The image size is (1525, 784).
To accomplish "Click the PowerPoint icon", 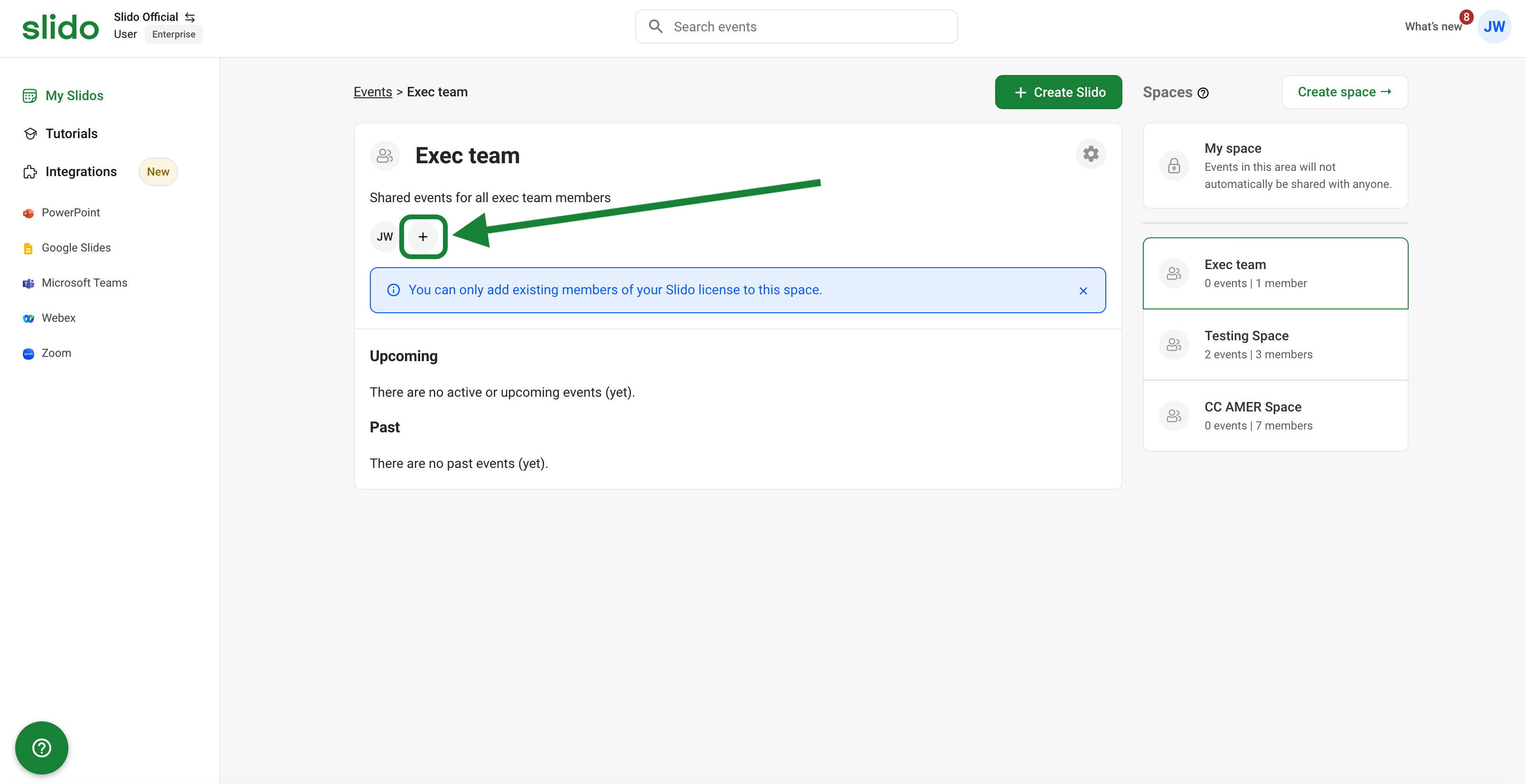I will pyautogui.click(x=28, y=213).
